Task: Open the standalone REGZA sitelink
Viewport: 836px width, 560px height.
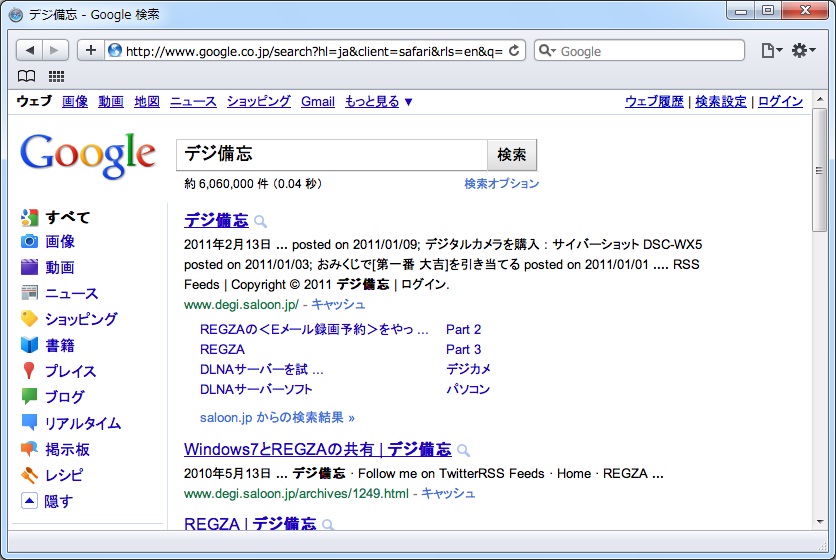Action: (x=222, y=349)
